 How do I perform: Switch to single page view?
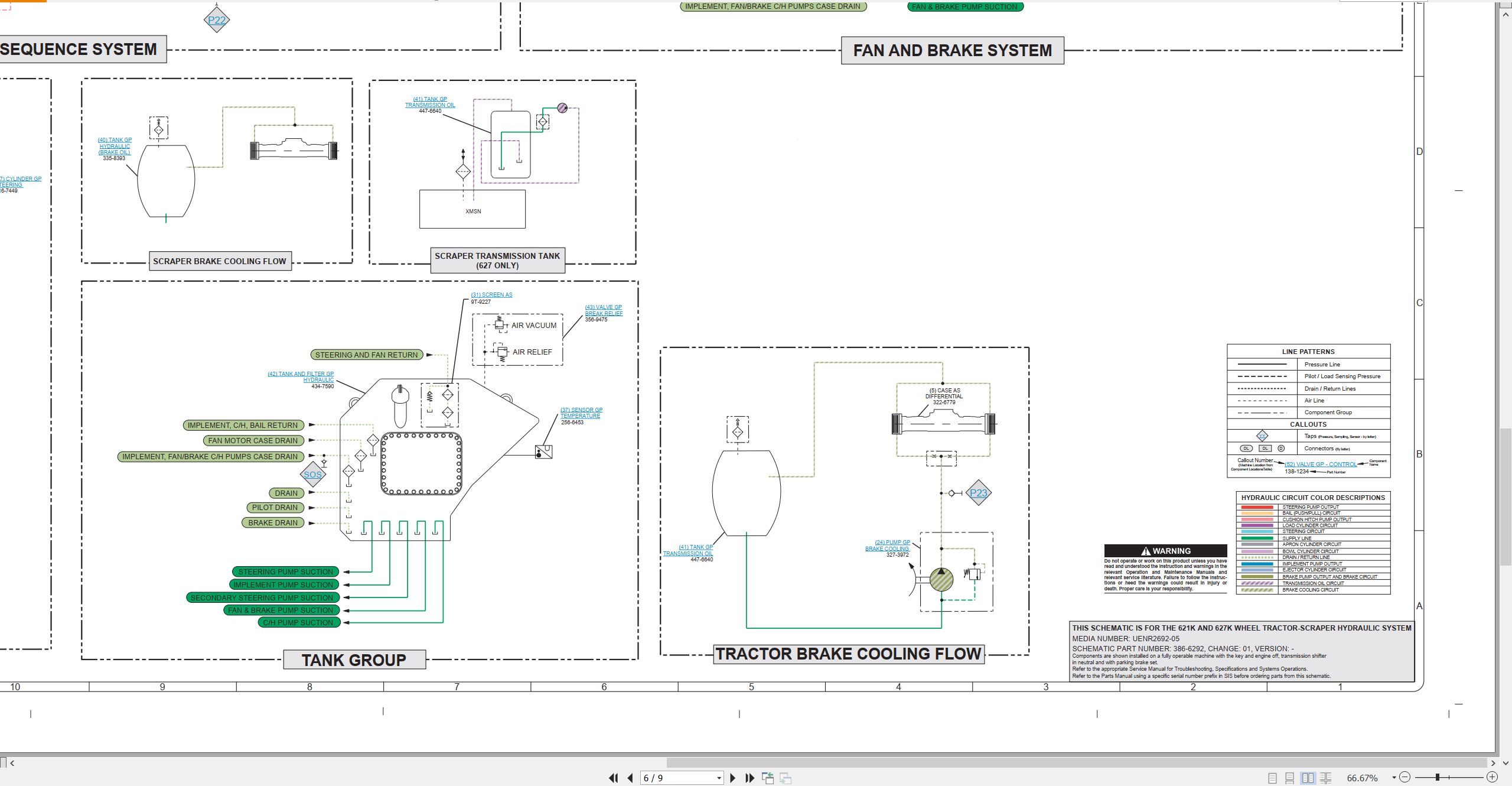(x=1272, y=778)
